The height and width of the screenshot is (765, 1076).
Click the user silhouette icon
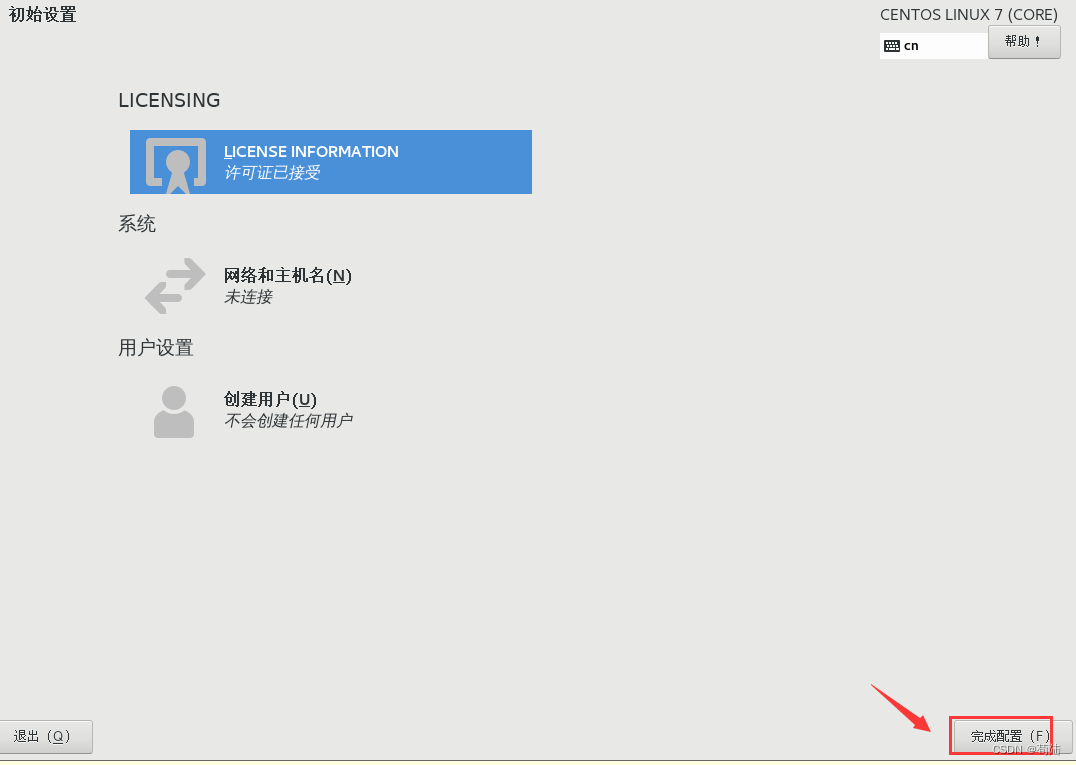(x=174, y=412)
